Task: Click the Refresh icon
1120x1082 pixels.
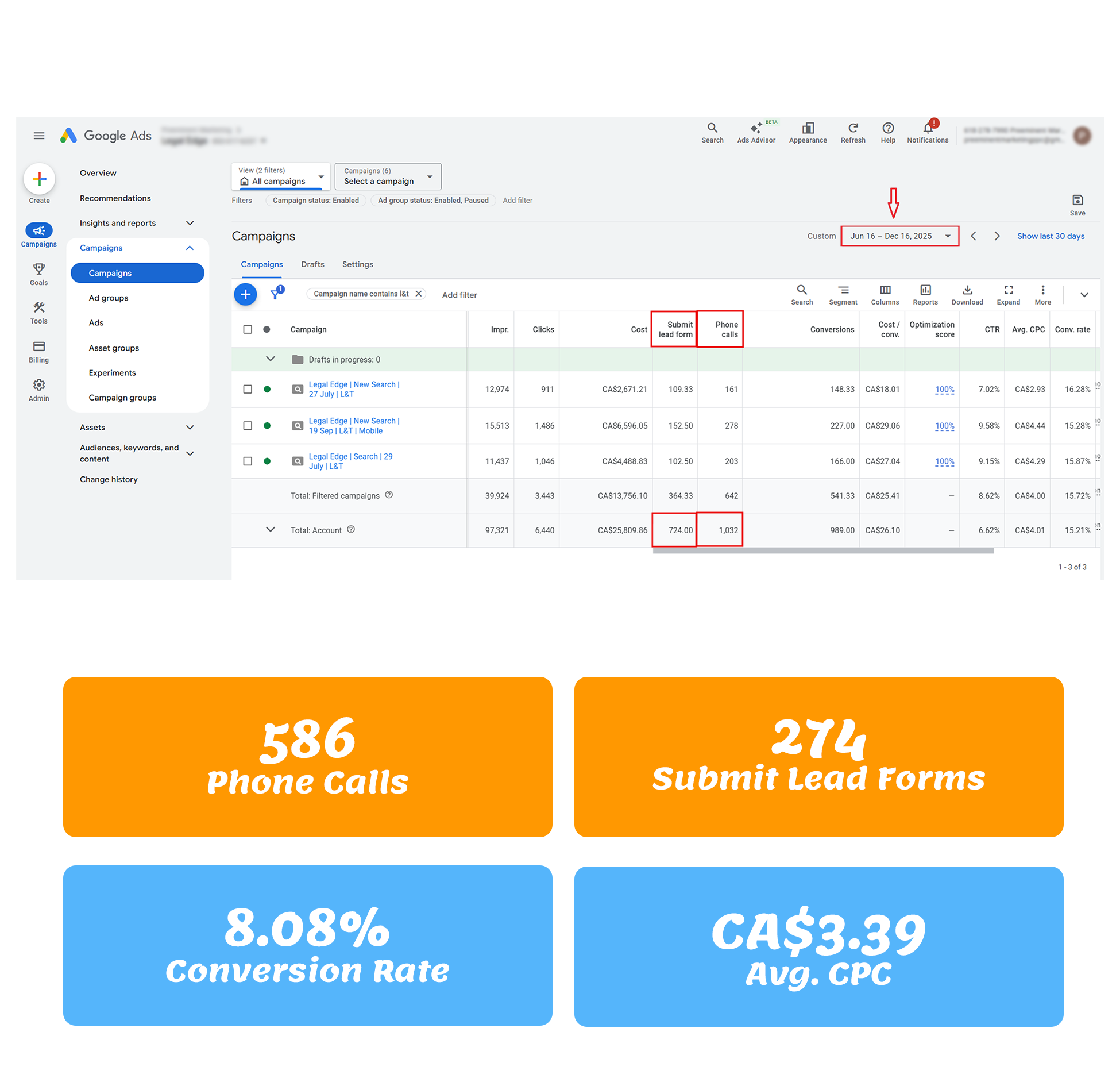Action: [852, 128]
